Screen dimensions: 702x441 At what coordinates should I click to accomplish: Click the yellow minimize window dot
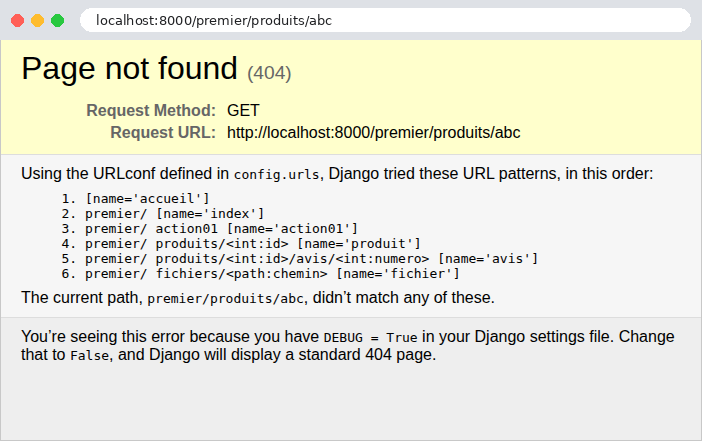38,21
